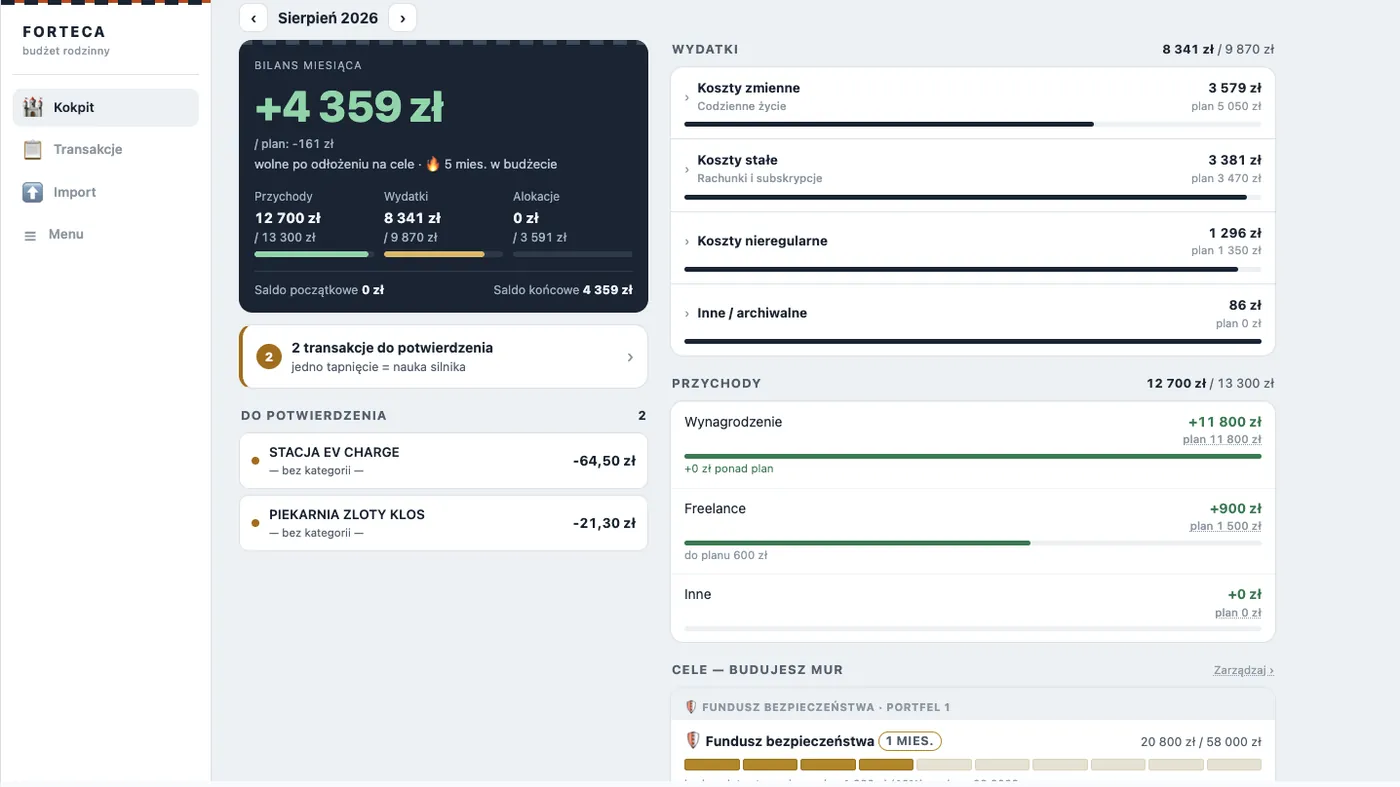This screenshot has height=787, width=1400.
Task: Open Kokpit castle icon in sidebar
Action: (33, 107)
